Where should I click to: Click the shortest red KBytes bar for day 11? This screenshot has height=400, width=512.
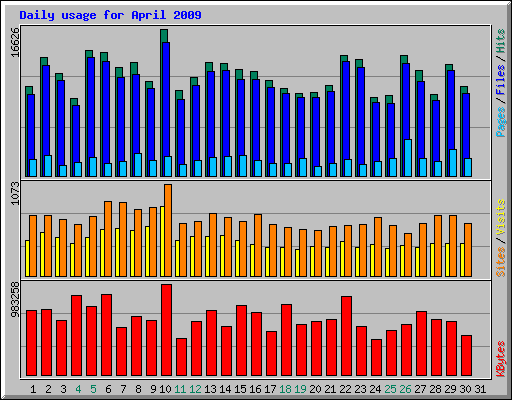pos(181,357)
